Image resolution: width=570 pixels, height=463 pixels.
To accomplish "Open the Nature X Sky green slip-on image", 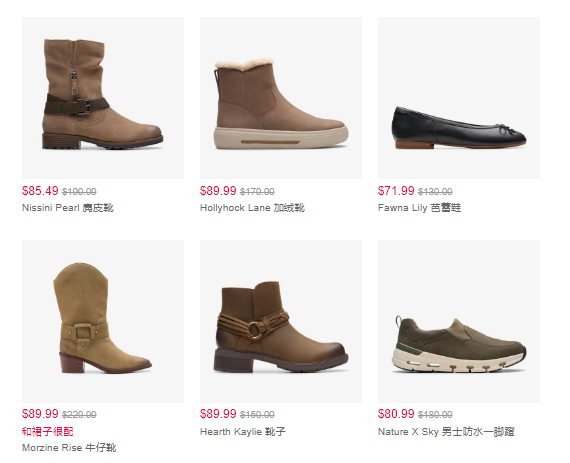I will 459,321.
